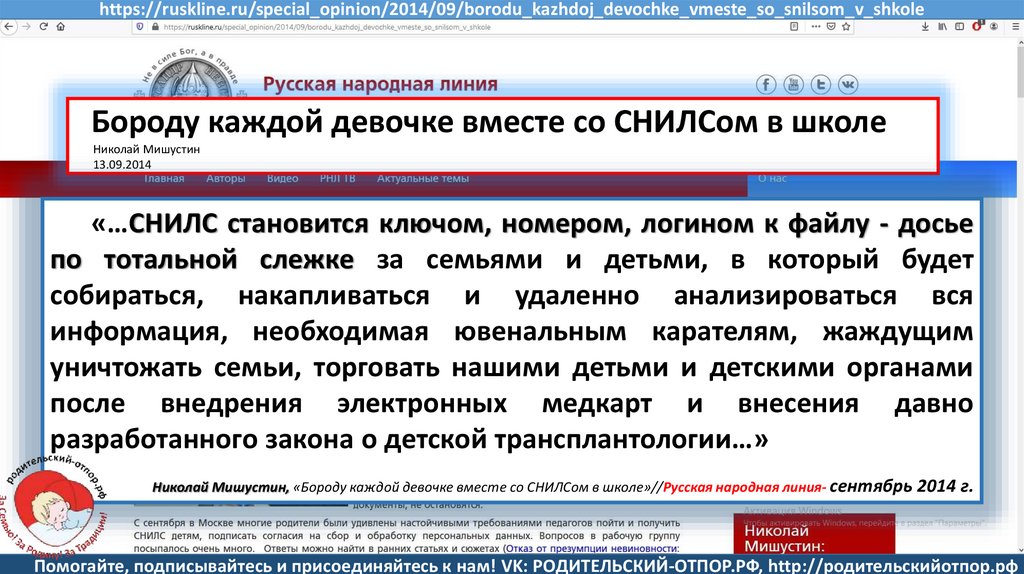The width and height of the screenshot is (1024, 574).
Task: Open the browser home page icon
Action: point(61,27)
